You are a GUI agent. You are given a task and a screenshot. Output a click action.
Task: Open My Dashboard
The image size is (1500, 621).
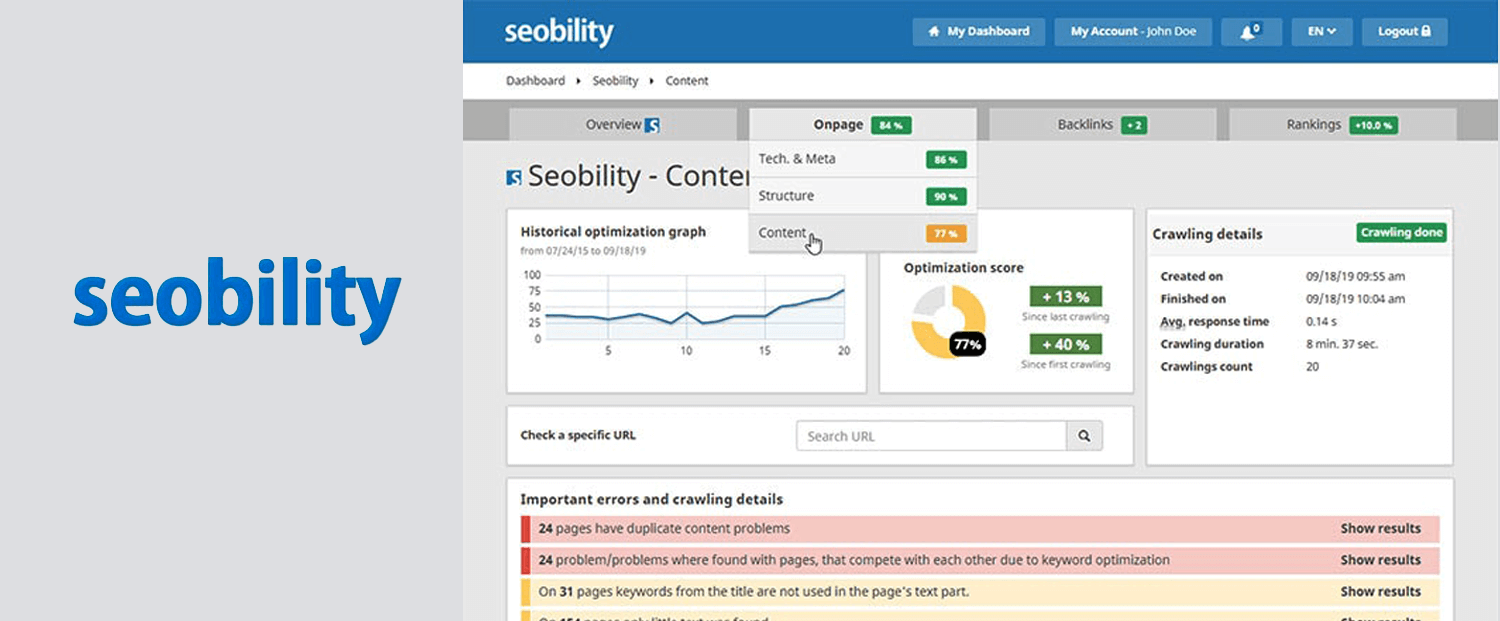tap(979, 31)
